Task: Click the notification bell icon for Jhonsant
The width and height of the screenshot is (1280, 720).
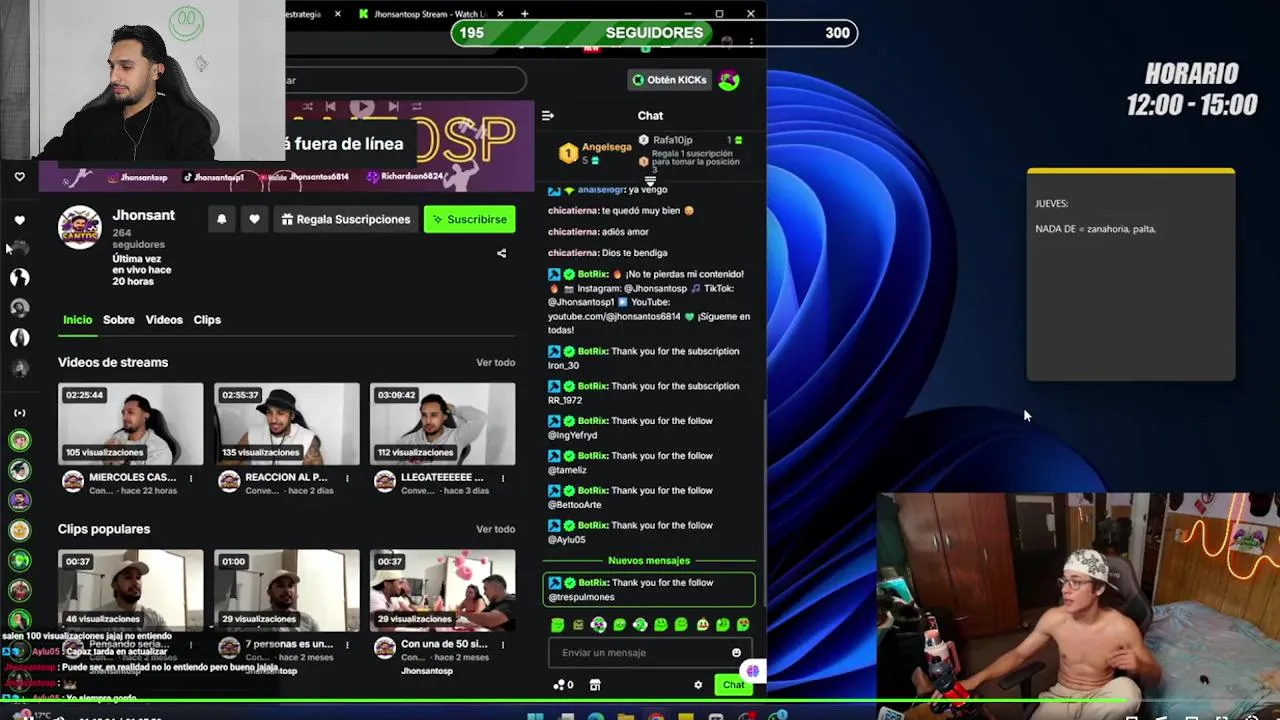Action: click(x=221, y=219)
